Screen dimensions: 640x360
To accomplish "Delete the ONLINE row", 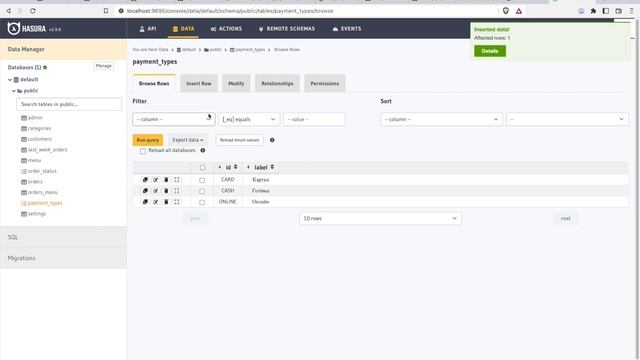I will [166, 202].
